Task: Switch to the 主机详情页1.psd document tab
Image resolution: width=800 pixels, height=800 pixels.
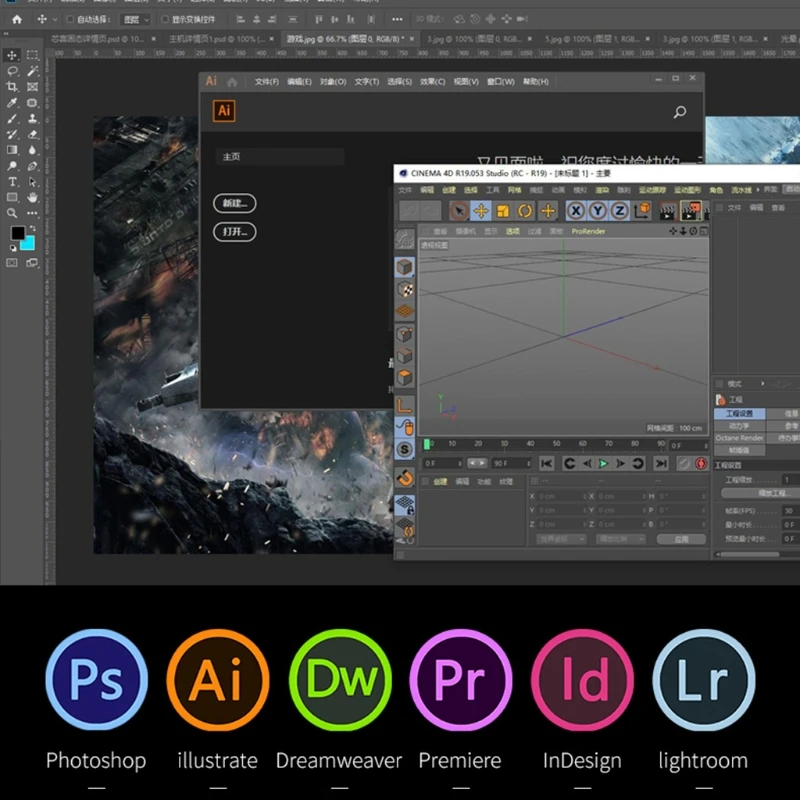Action: [x=213, y=39]
